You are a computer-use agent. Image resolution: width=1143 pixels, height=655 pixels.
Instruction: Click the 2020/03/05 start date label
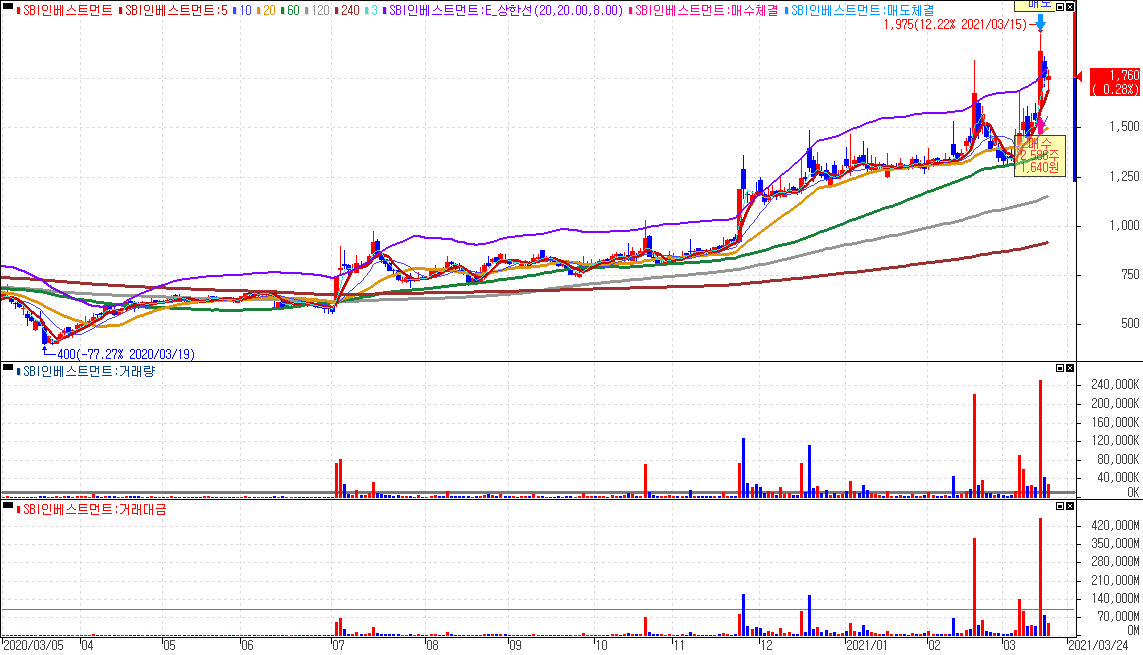(33, 646)
